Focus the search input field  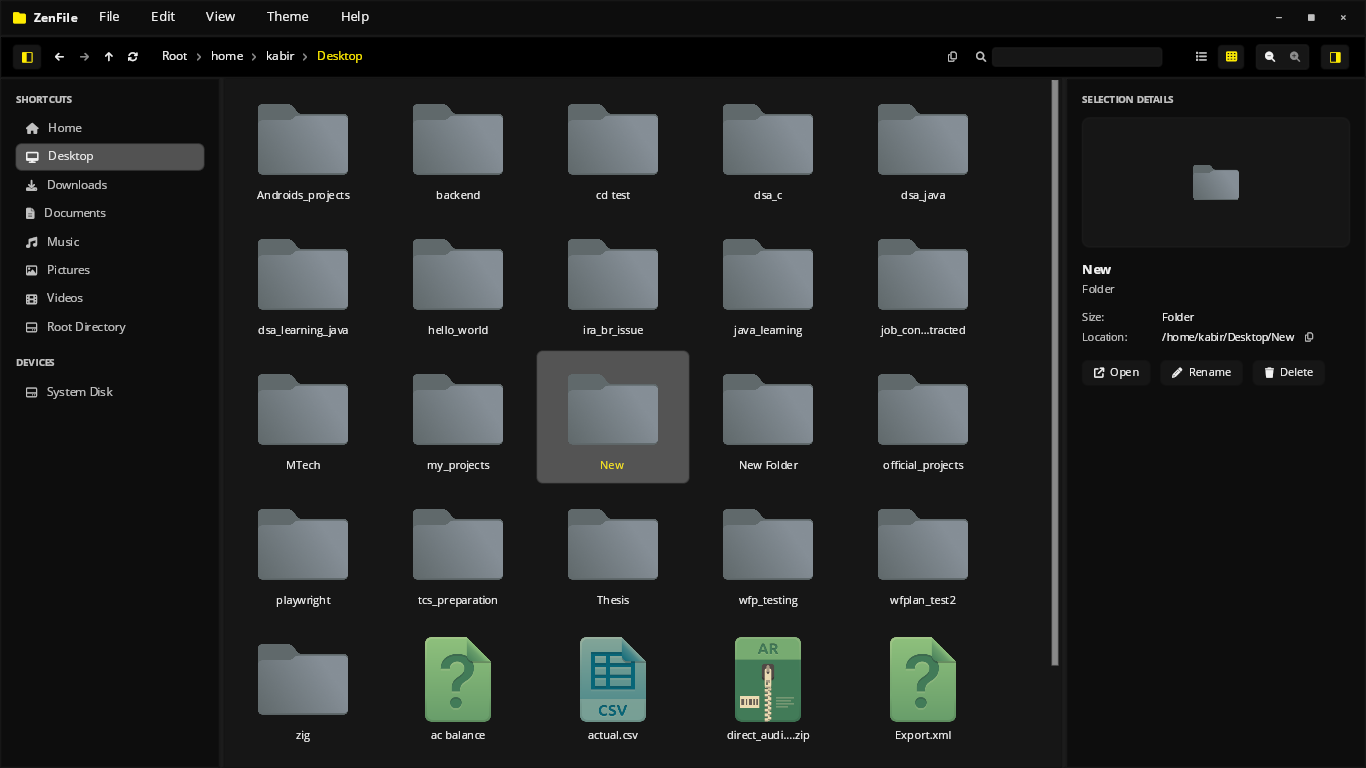(x=1077, y=57)
